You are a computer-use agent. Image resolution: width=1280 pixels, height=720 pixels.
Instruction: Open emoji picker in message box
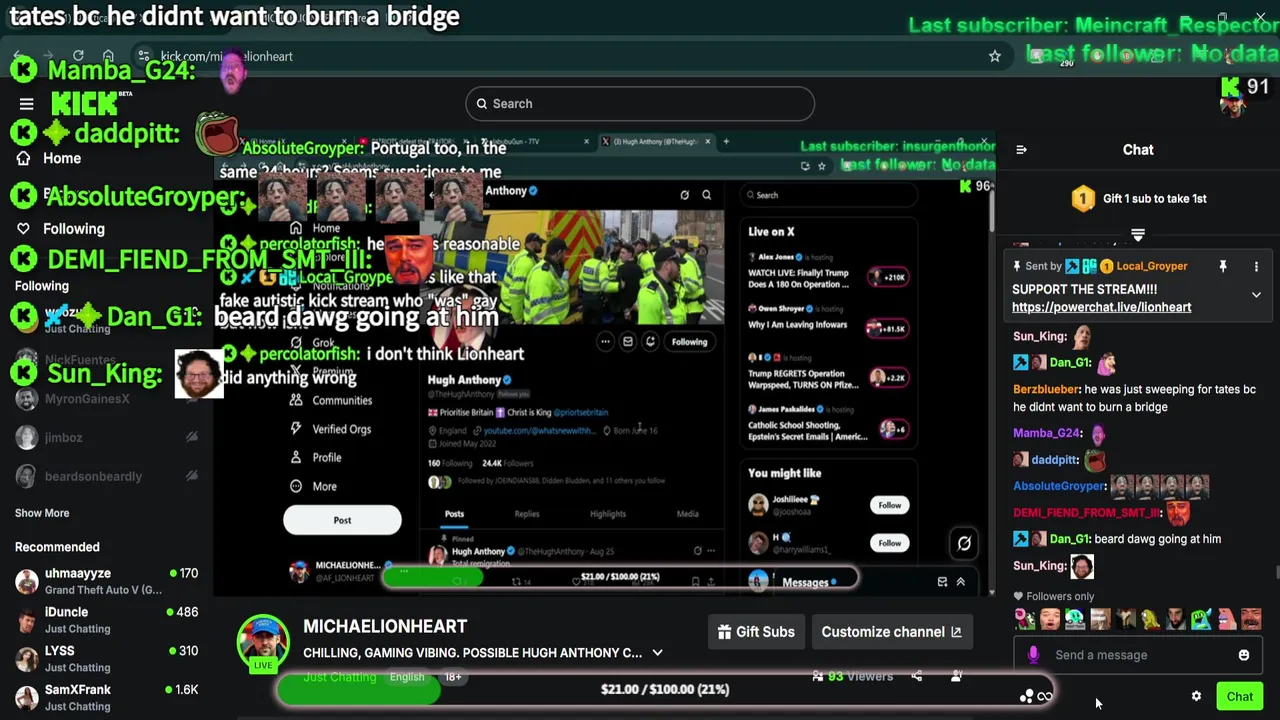[1244, 655]
